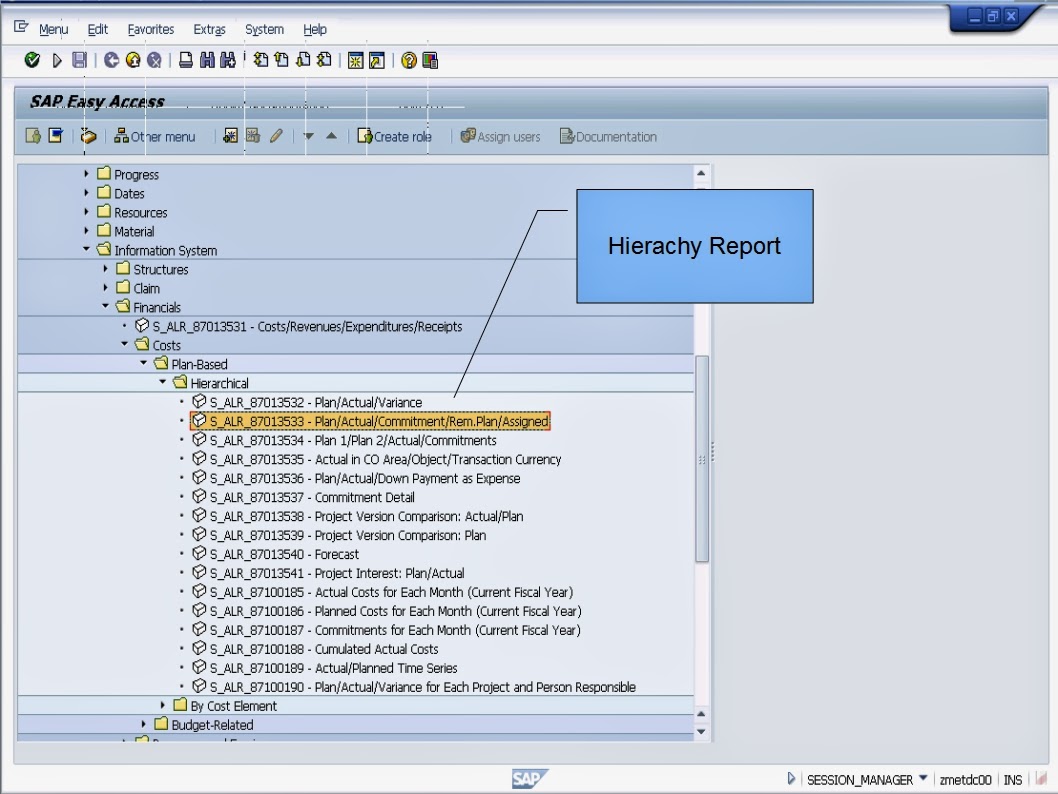The image size is (1058, 794).
Task: Click the Find Next icon
Action: coord(231,60)
